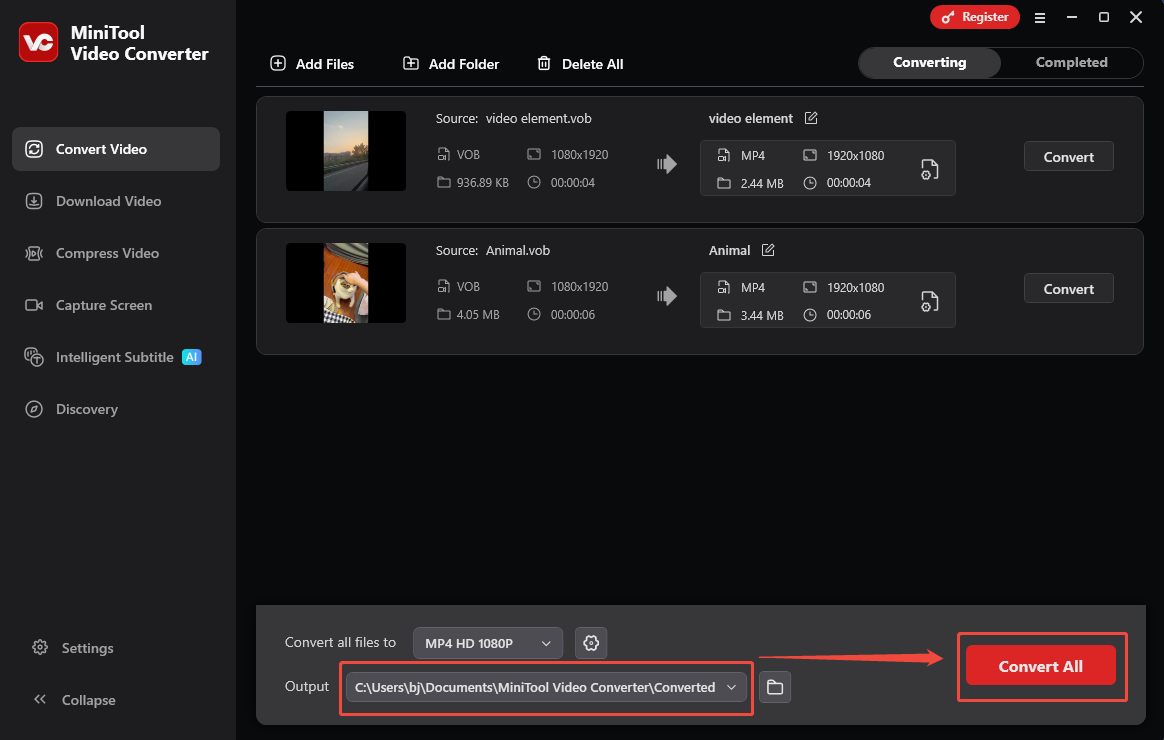Convert the Animal.vob file
Viewport: 1164px width, 740px height.
[x=1068, y=288]
